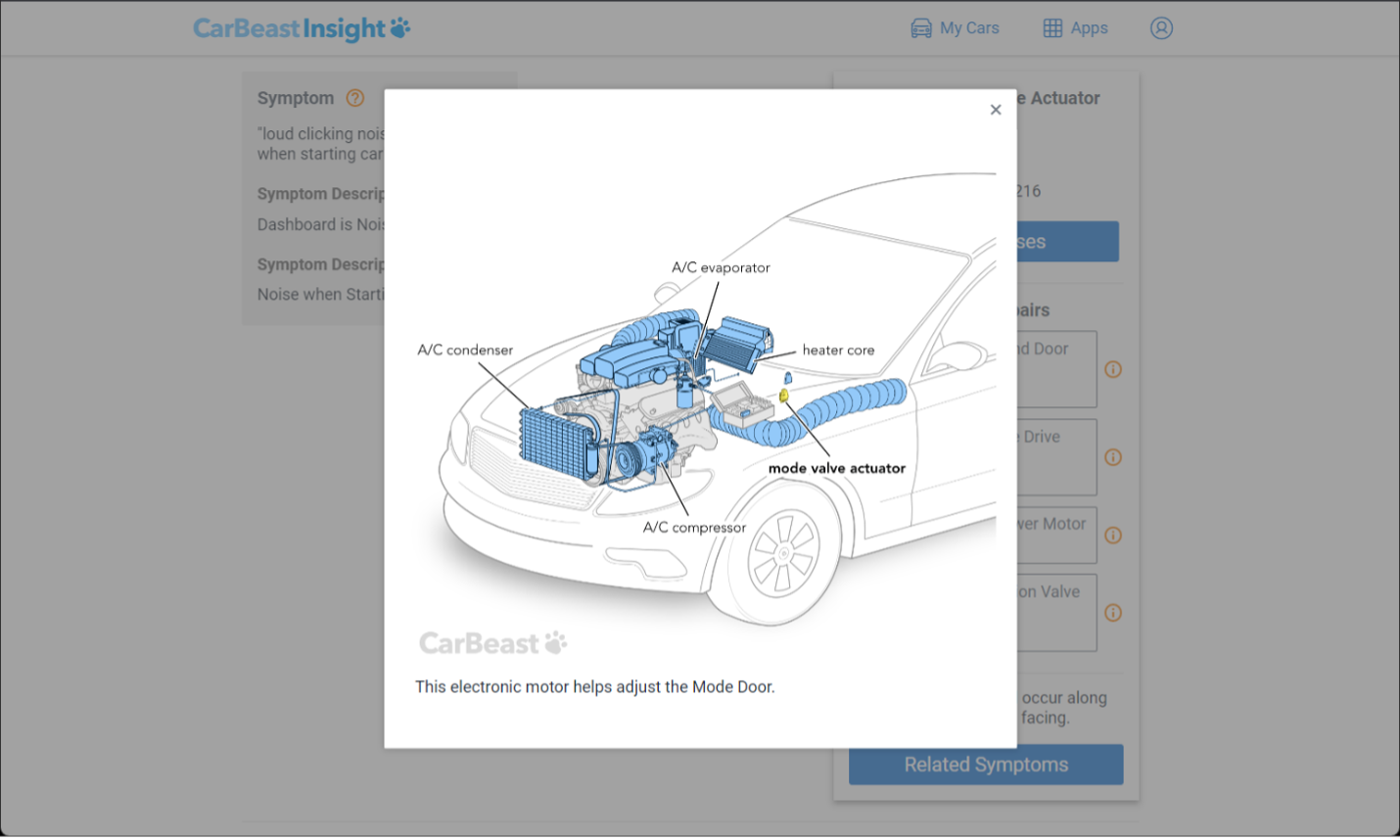Click the CarBeast Insight logo
This screenshot has width=1400, height=840.
(302, 28)
